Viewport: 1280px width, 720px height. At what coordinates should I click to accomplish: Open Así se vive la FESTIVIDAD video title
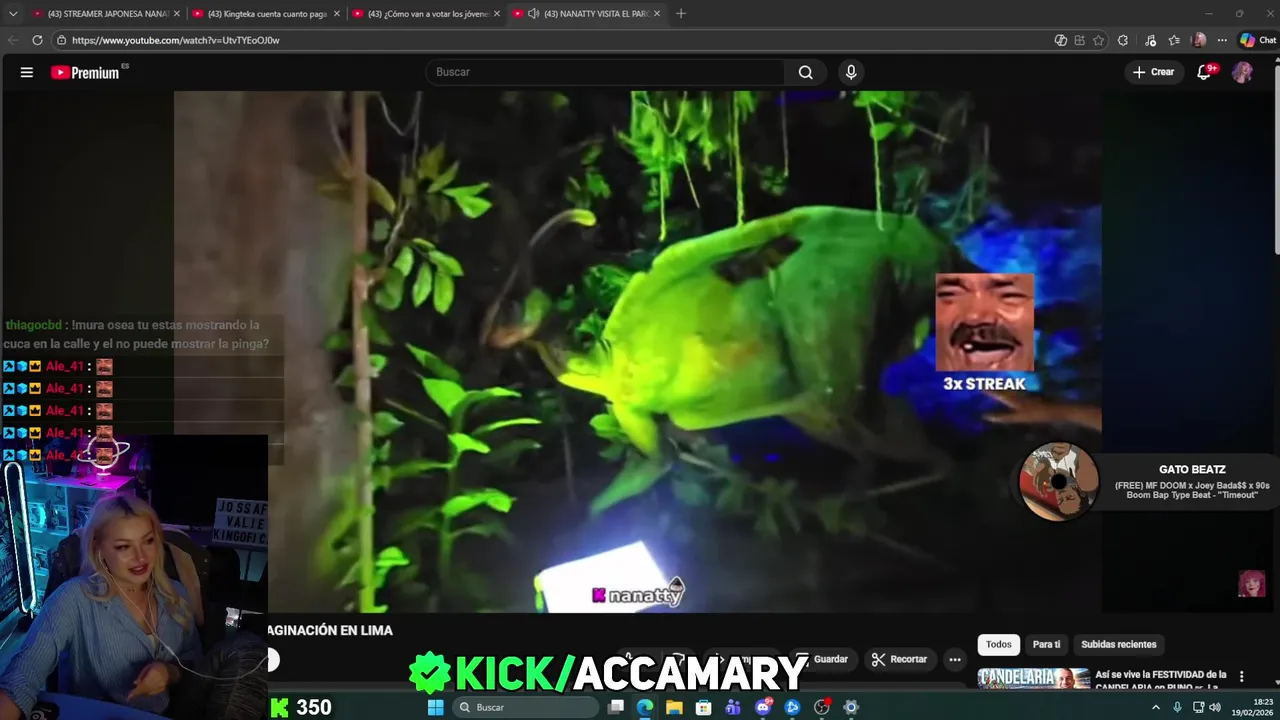1161,680
